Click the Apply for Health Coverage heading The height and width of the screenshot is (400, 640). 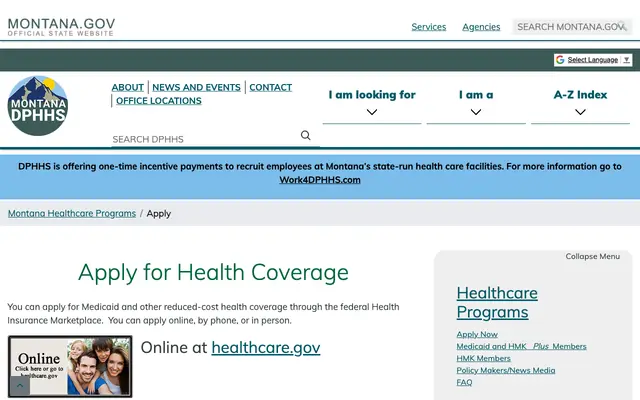pyautogui.click(x=213, y=272)
